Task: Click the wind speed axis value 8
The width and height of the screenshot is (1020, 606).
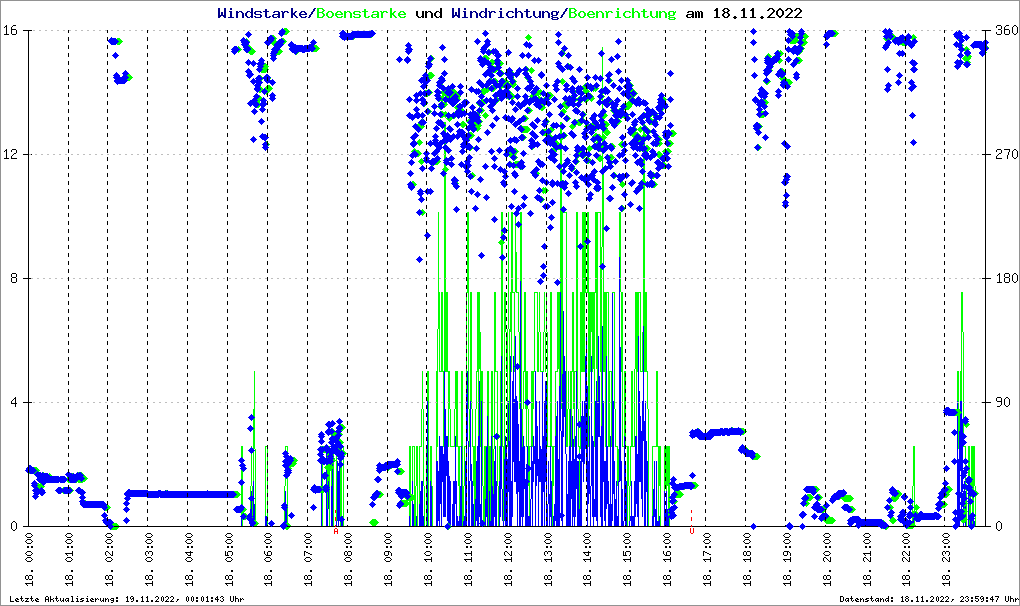Action: (13, 278)
